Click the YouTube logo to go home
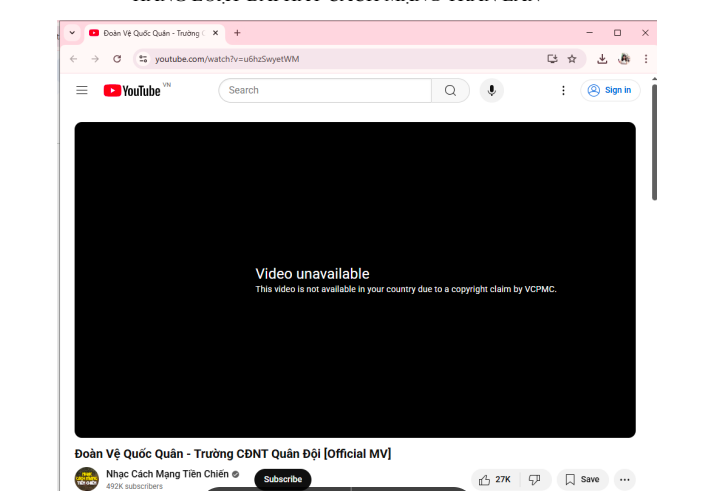 (x=132, y=90)
